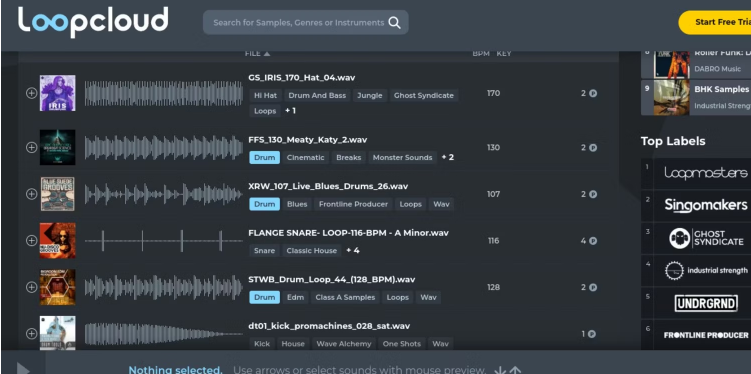Open the STWB_Drum_Loop_44 pack artwork
This screenshot has height=374, width=751.
[x=57, y=287]
